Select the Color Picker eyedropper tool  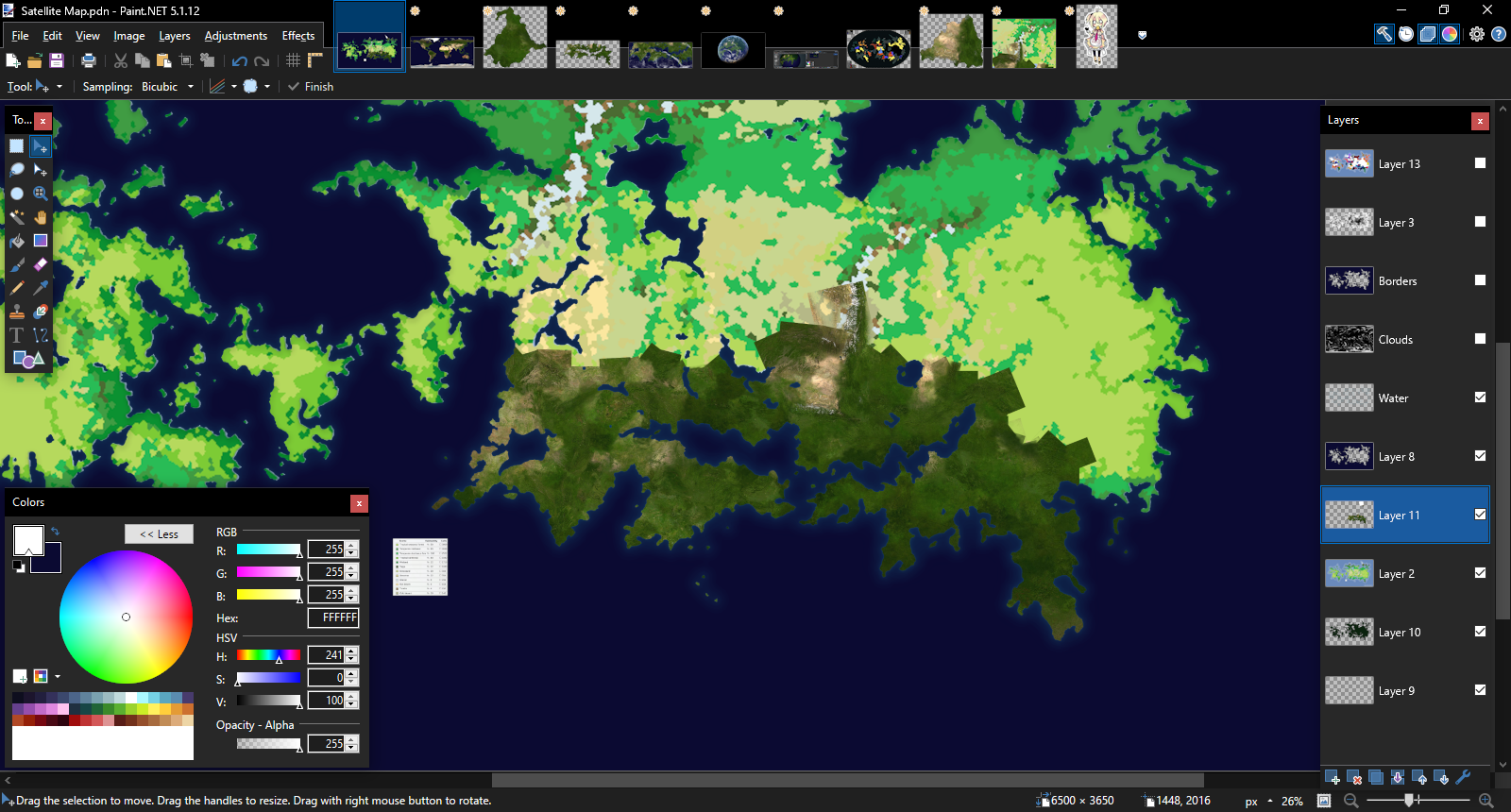[41, 288]
